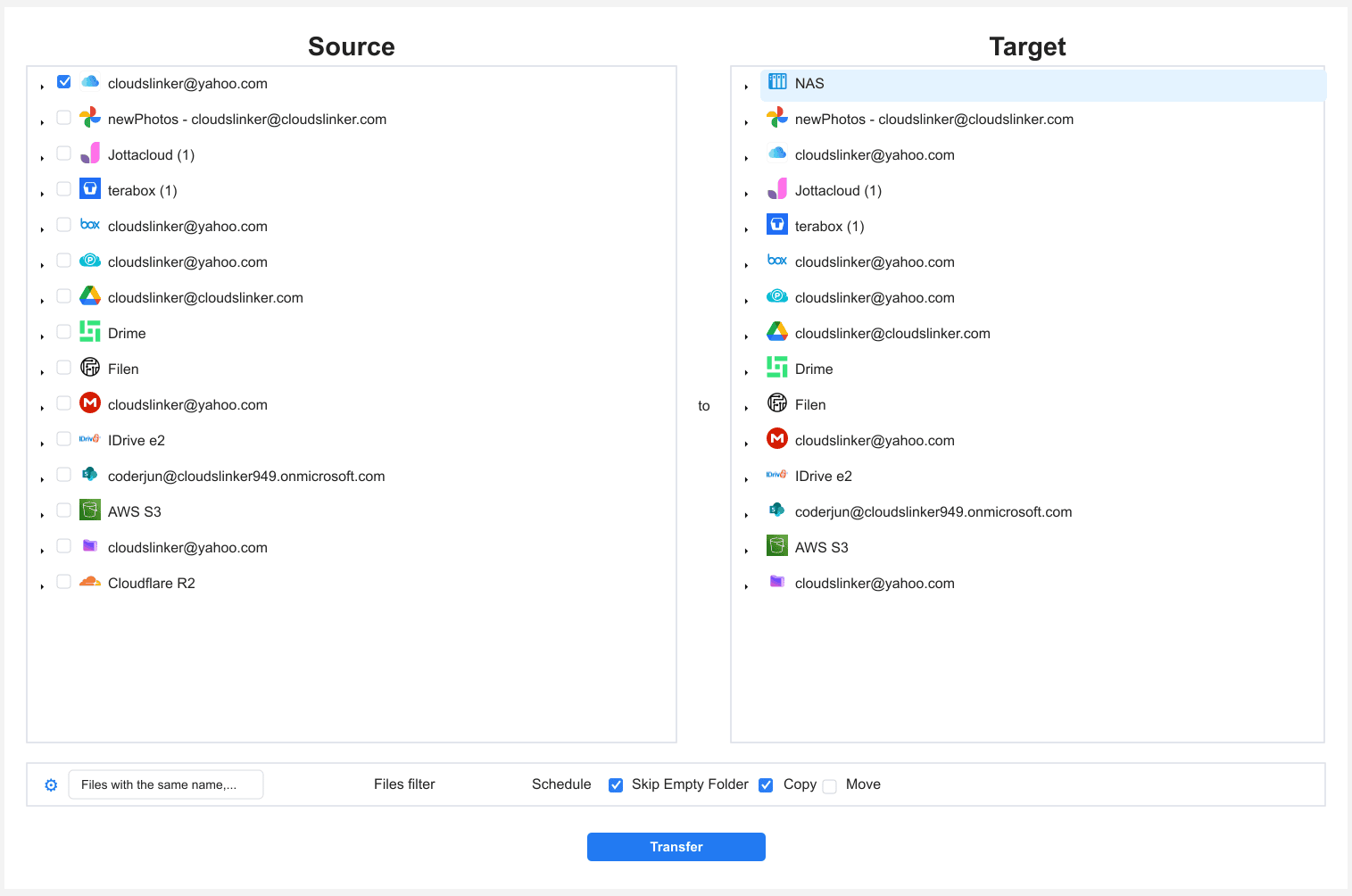Click Drime icon in Target list
1352x896 pixels.
[x=777, y=367]
